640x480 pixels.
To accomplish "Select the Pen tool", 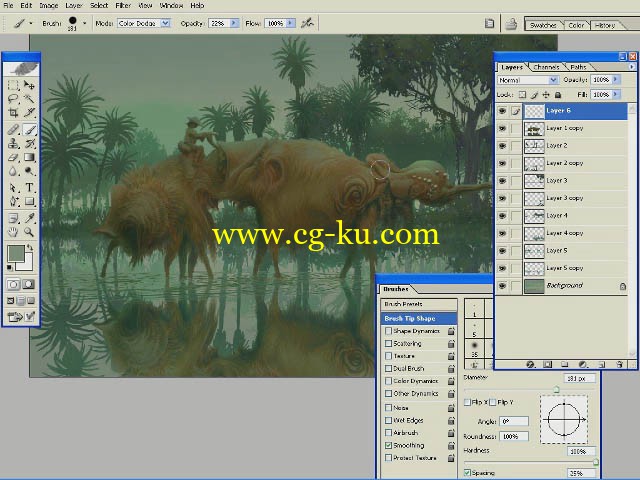I will (13, 201).
